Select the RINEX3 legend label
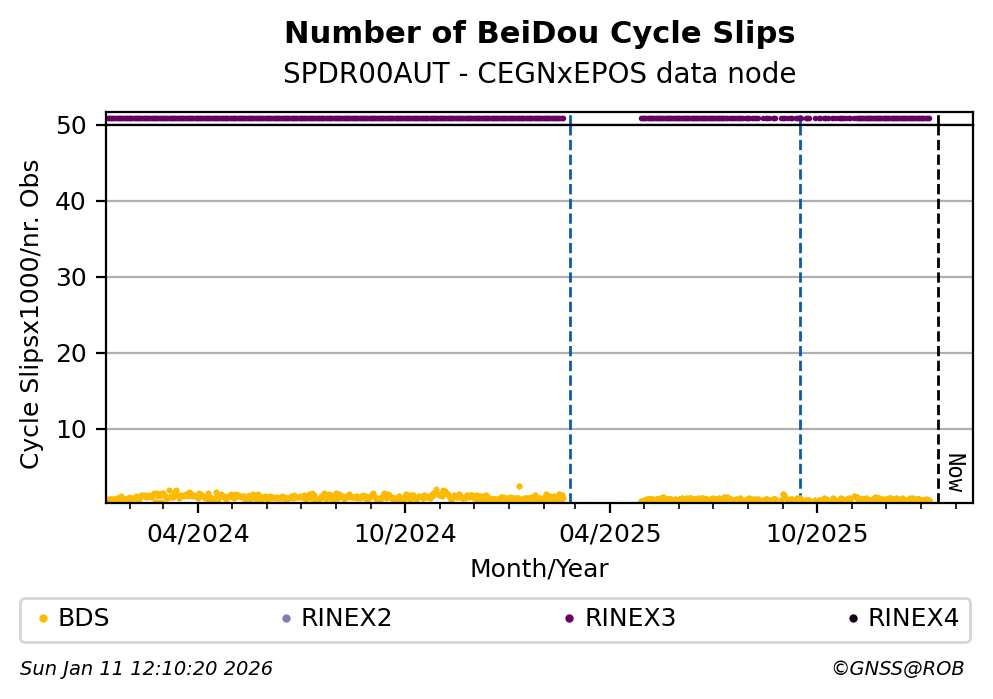 (x=630, y=619)
